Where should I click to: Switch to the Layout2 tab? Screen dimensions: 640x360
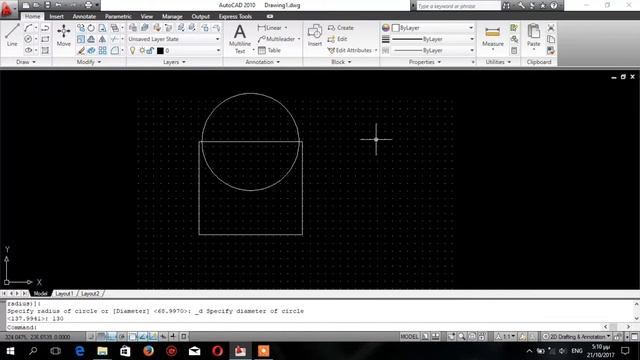[x=90, y=293]
